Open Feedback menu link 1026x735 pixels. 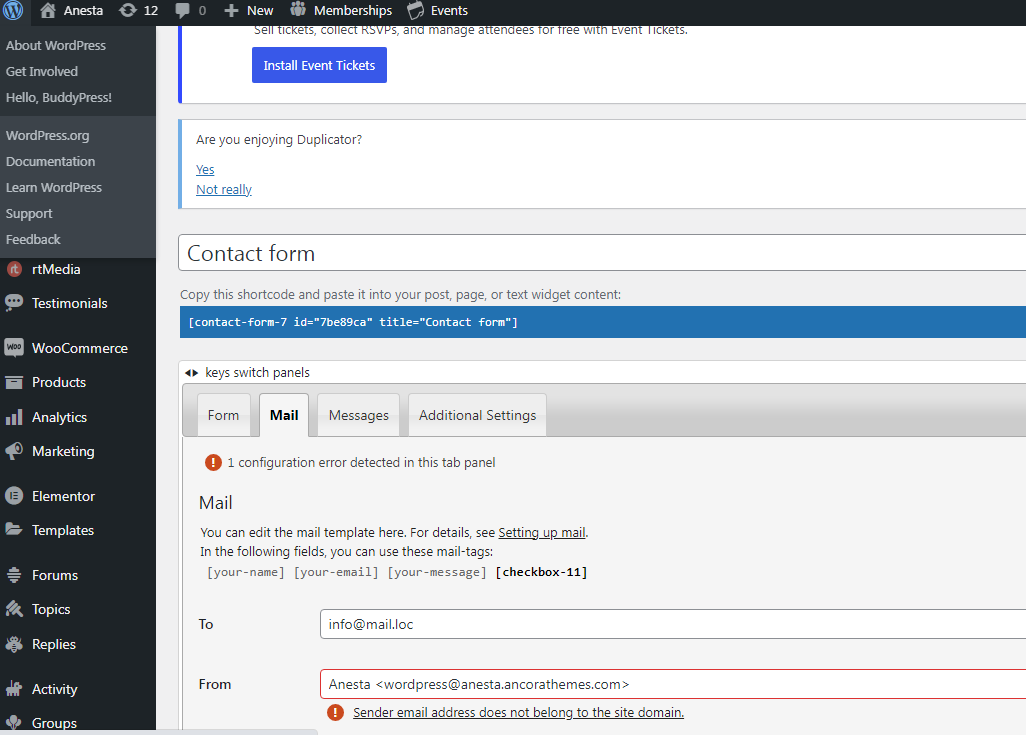point(33,240)
